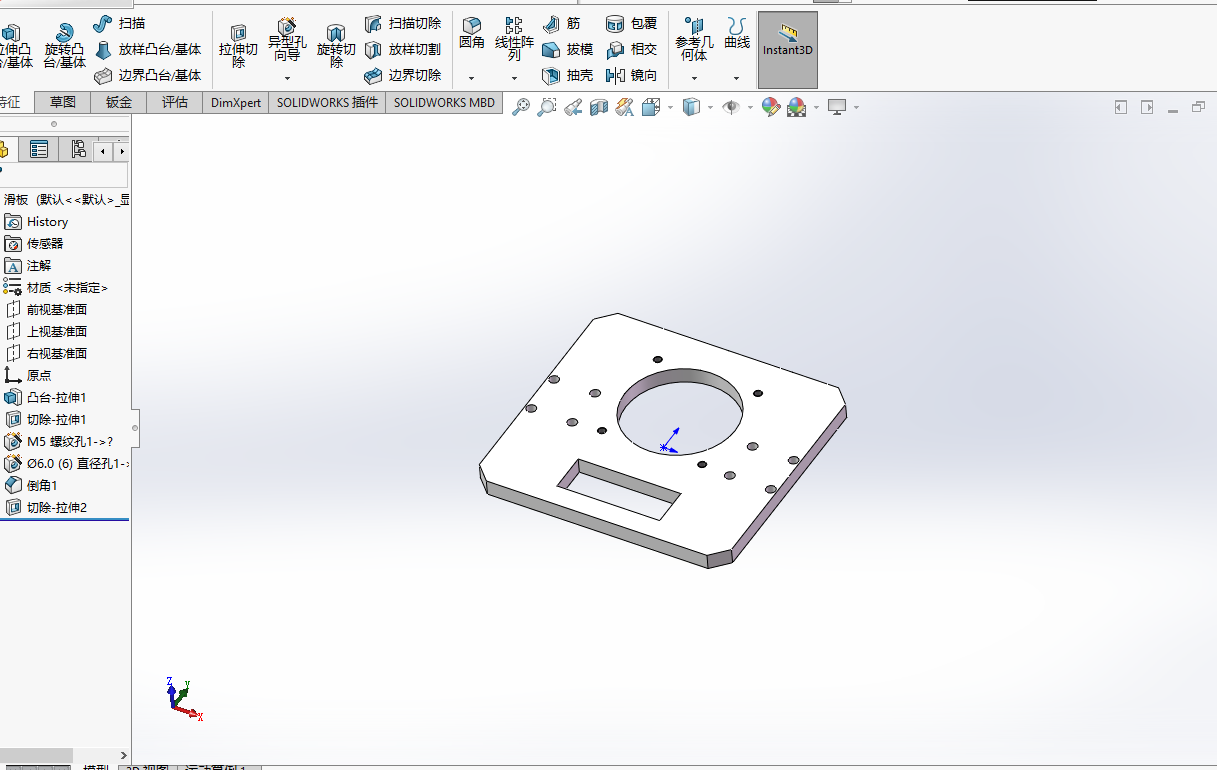This screenshot has width=1217, height=770.
Task: Select the 抽壳 shell tool
Action: [568, 75]
